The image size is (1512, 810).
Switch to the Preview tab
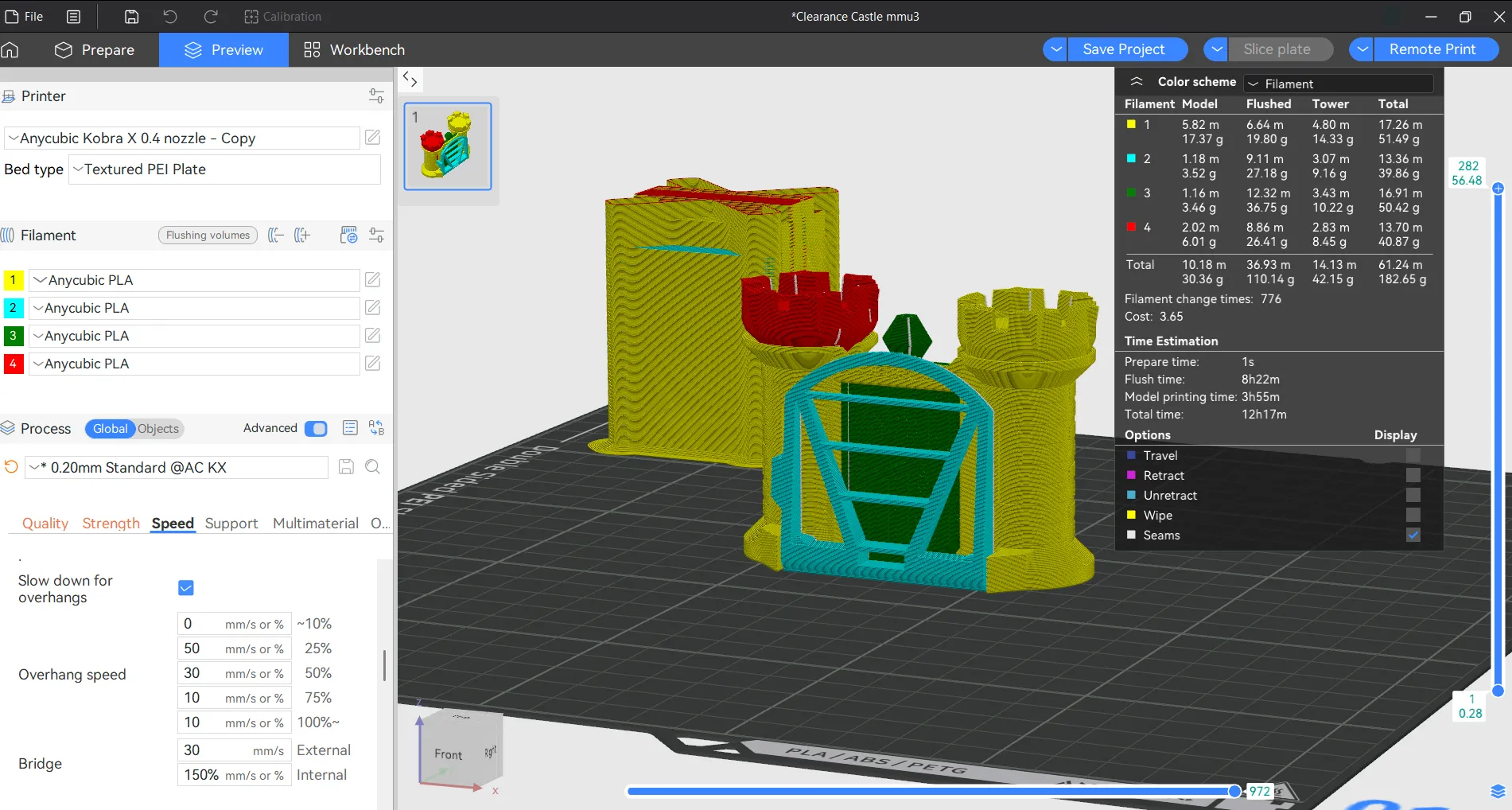point(223,49)
